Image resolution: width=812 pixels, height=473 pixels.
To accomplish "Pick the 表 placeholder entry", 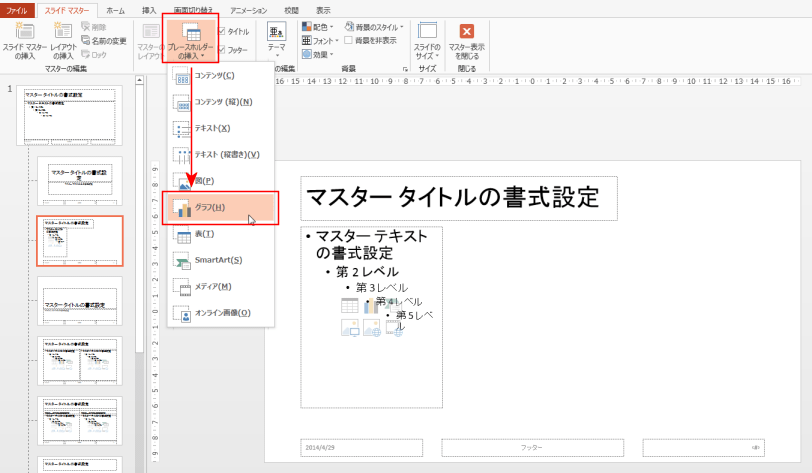I will coord(221,234).
